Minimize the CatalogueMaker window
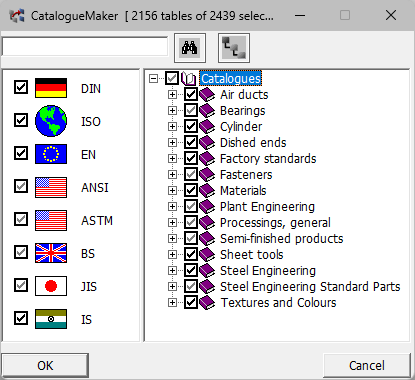Image resolution: width=415 pixels, height=380 pixels. [300, 15]
